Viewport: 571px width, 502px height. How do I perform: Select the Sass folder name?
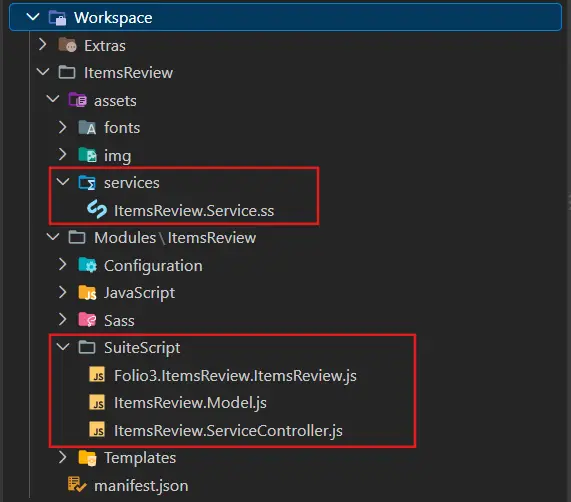[x=119, y=321]
